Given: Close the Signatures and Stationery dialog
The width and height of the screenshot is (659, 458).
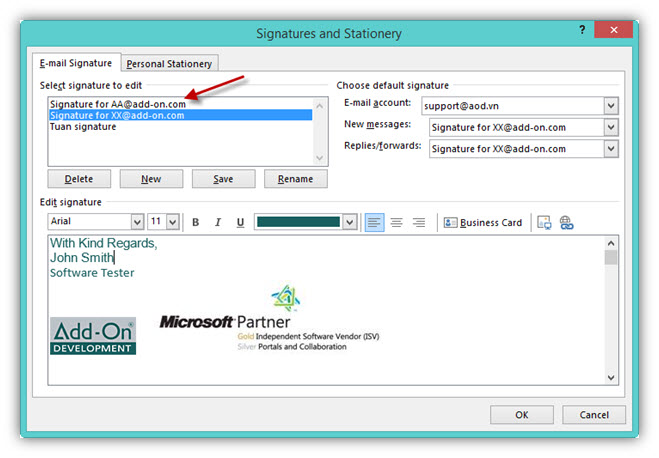Looking at the screenshot, I should (x=613, y=29).
